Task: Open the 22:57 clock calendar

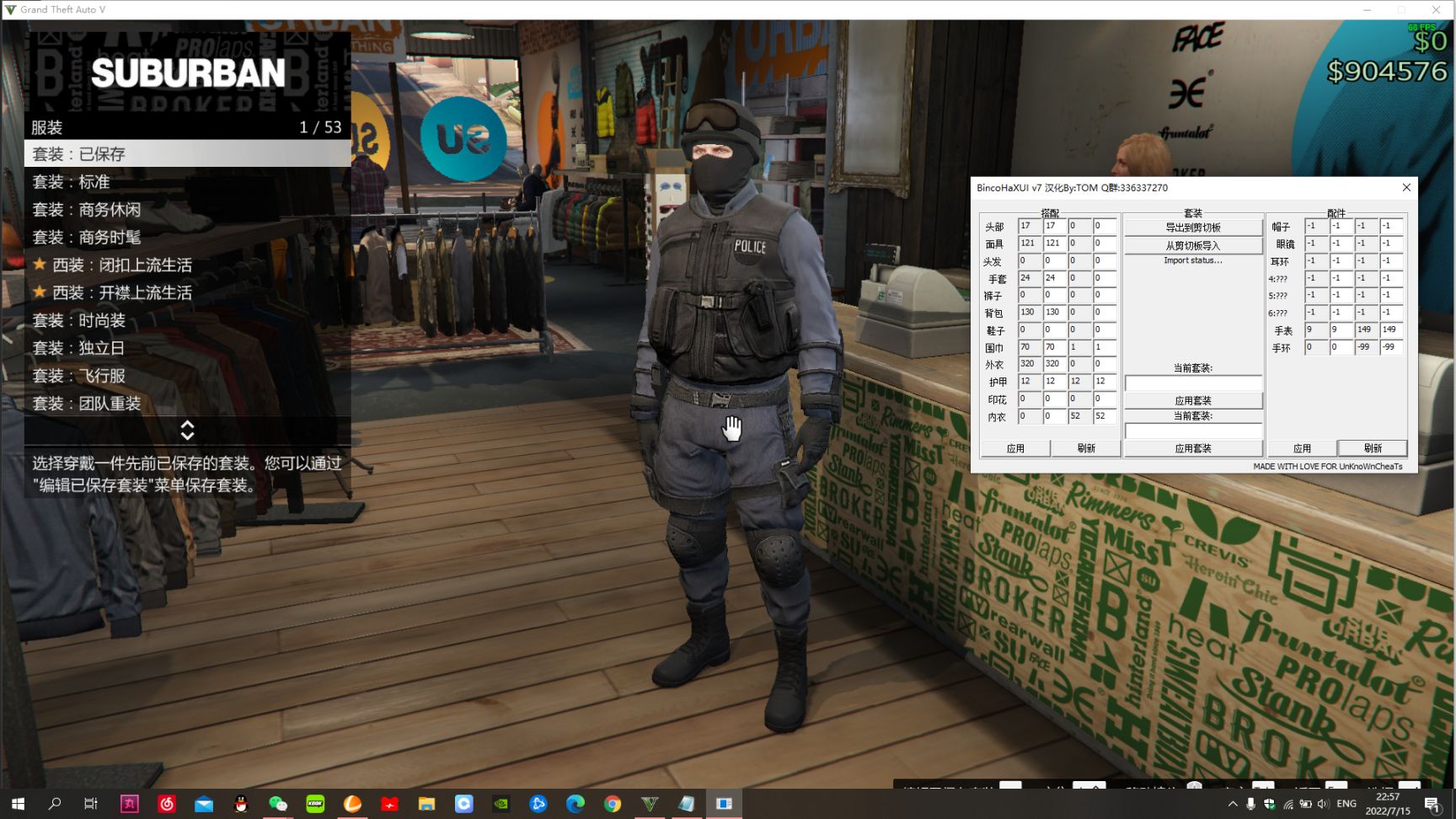Action: click(1387, 804)
